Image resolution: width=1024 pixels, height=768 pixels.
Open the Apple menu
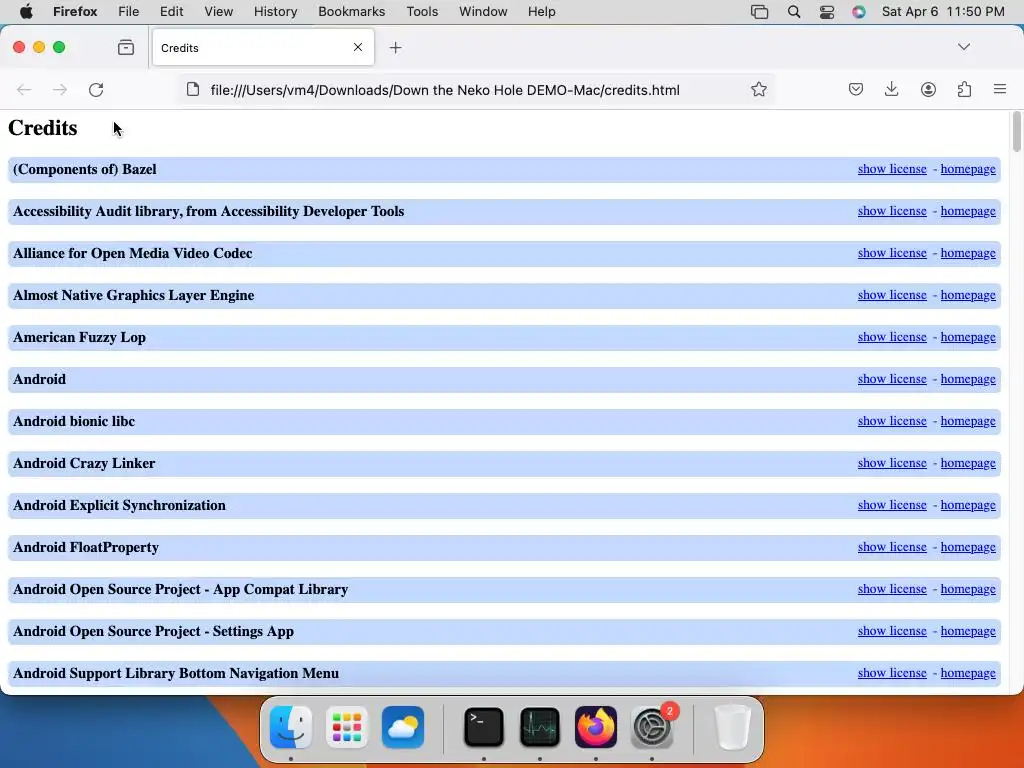26,12
